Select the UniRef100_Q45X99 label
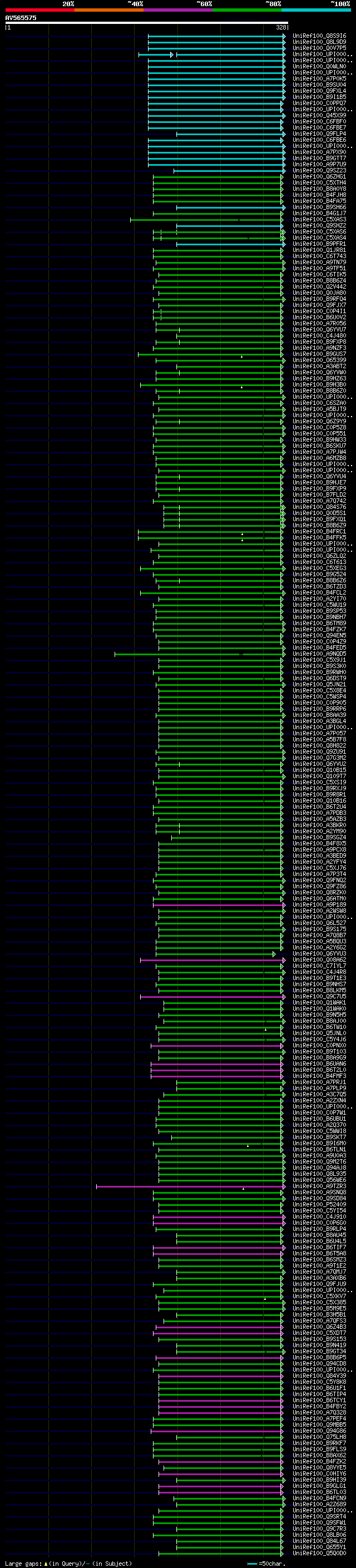 click(319, 116)
